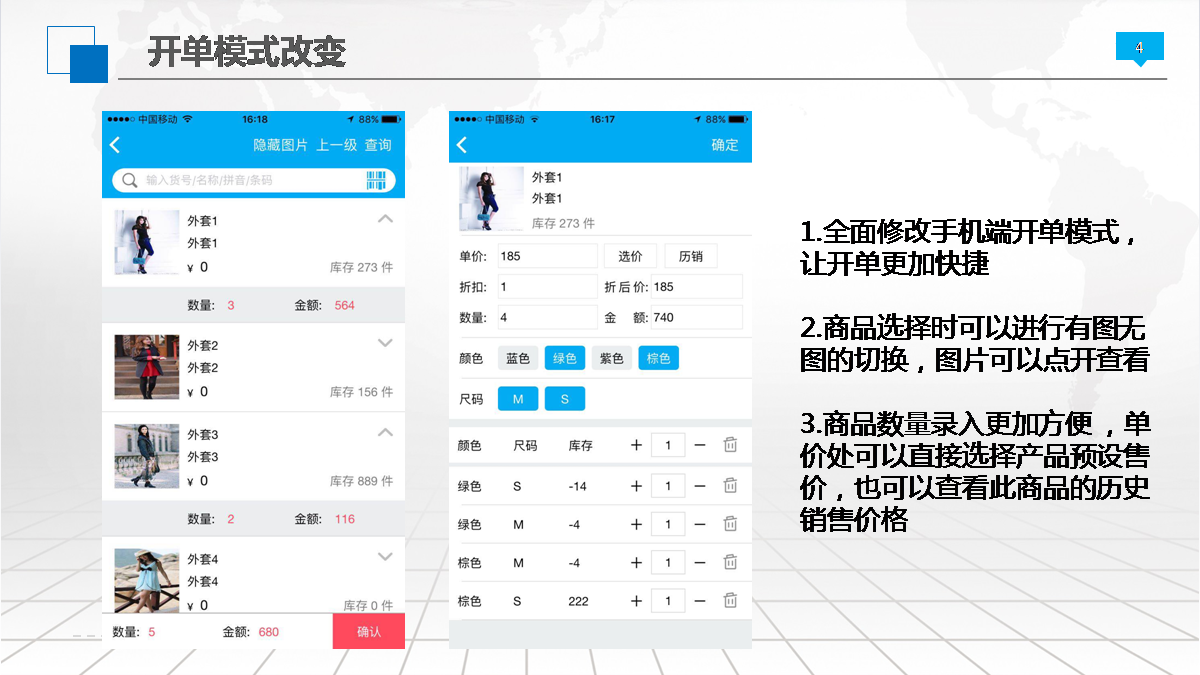Click minus icon for 棕色 M row

pos(700,563)
